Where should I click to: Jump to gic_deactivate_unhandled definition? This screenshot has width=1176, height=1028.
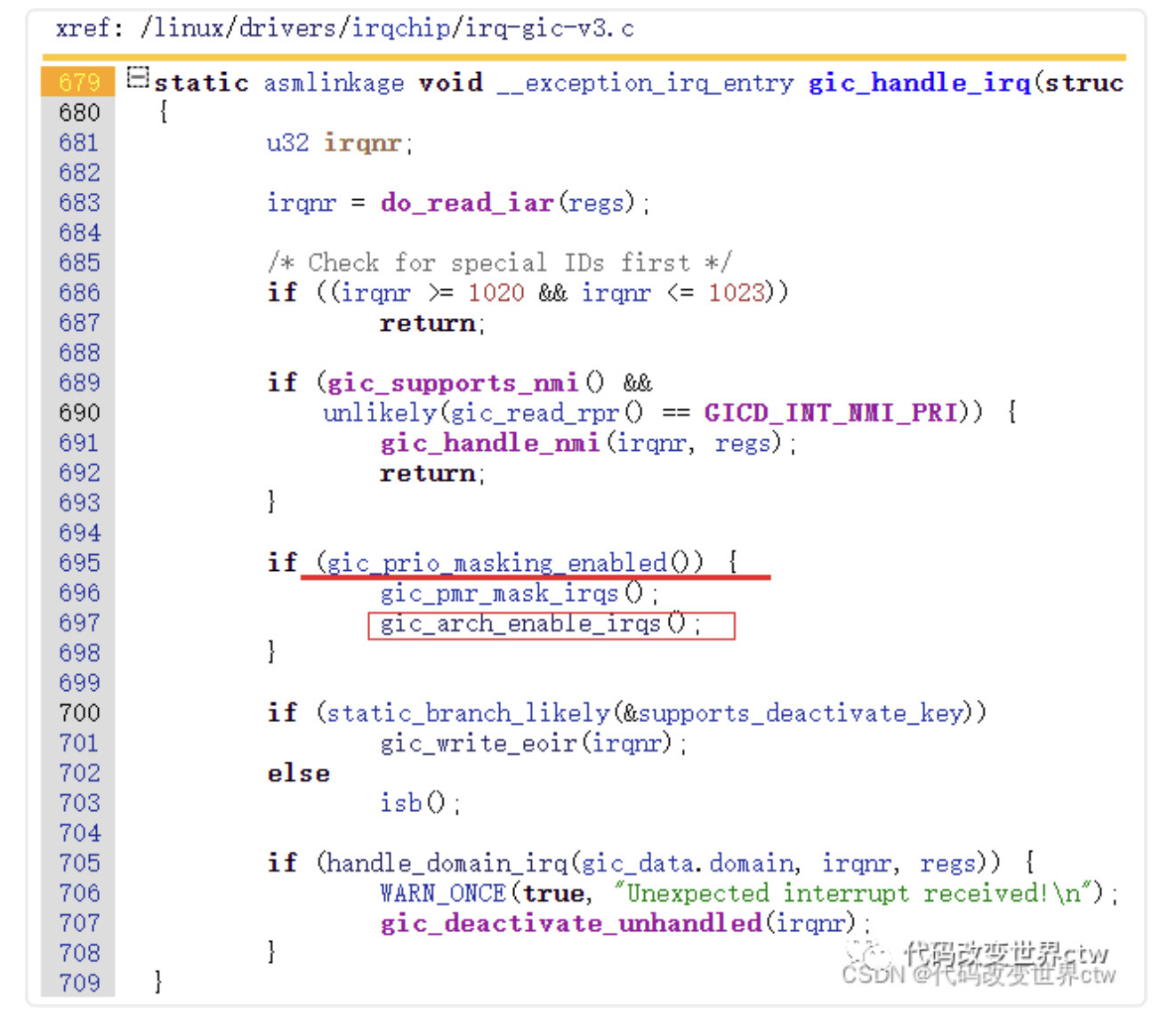[571, 923]
